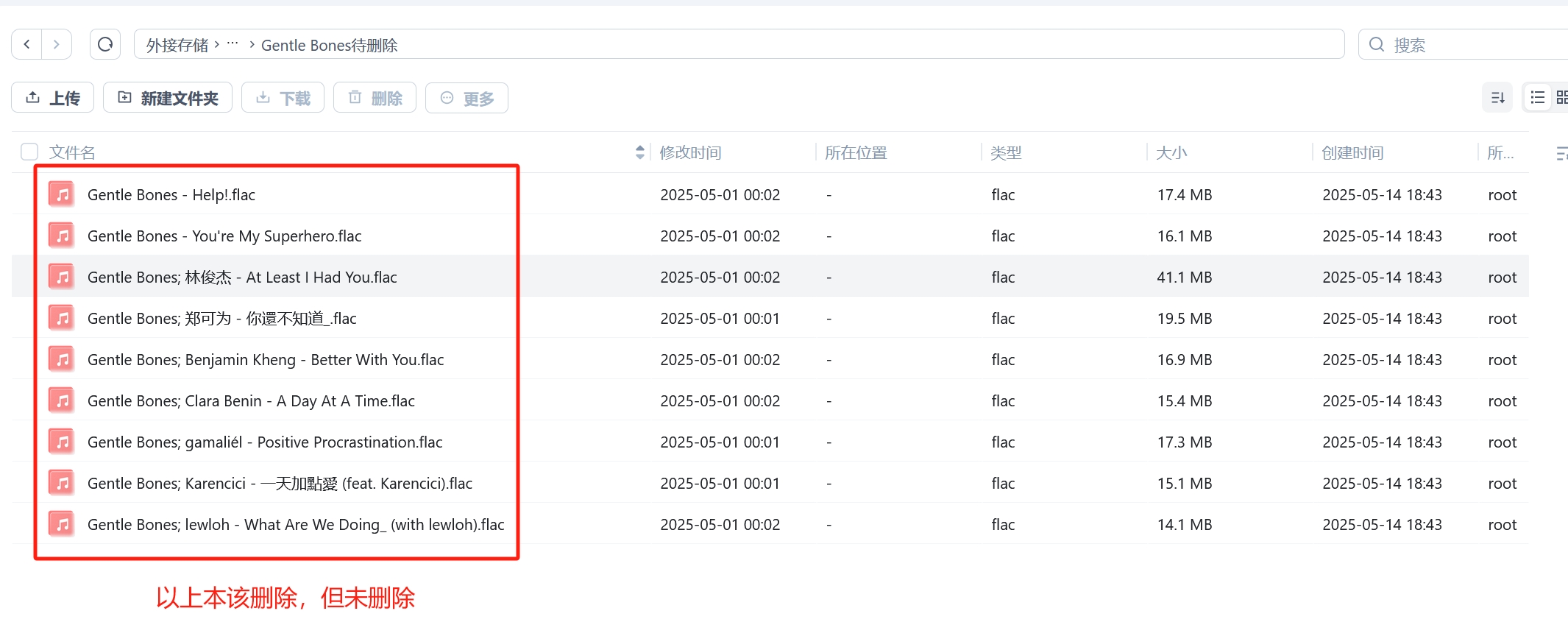Click music icon of What Are We Doing_ file

(x=63, y=524)
